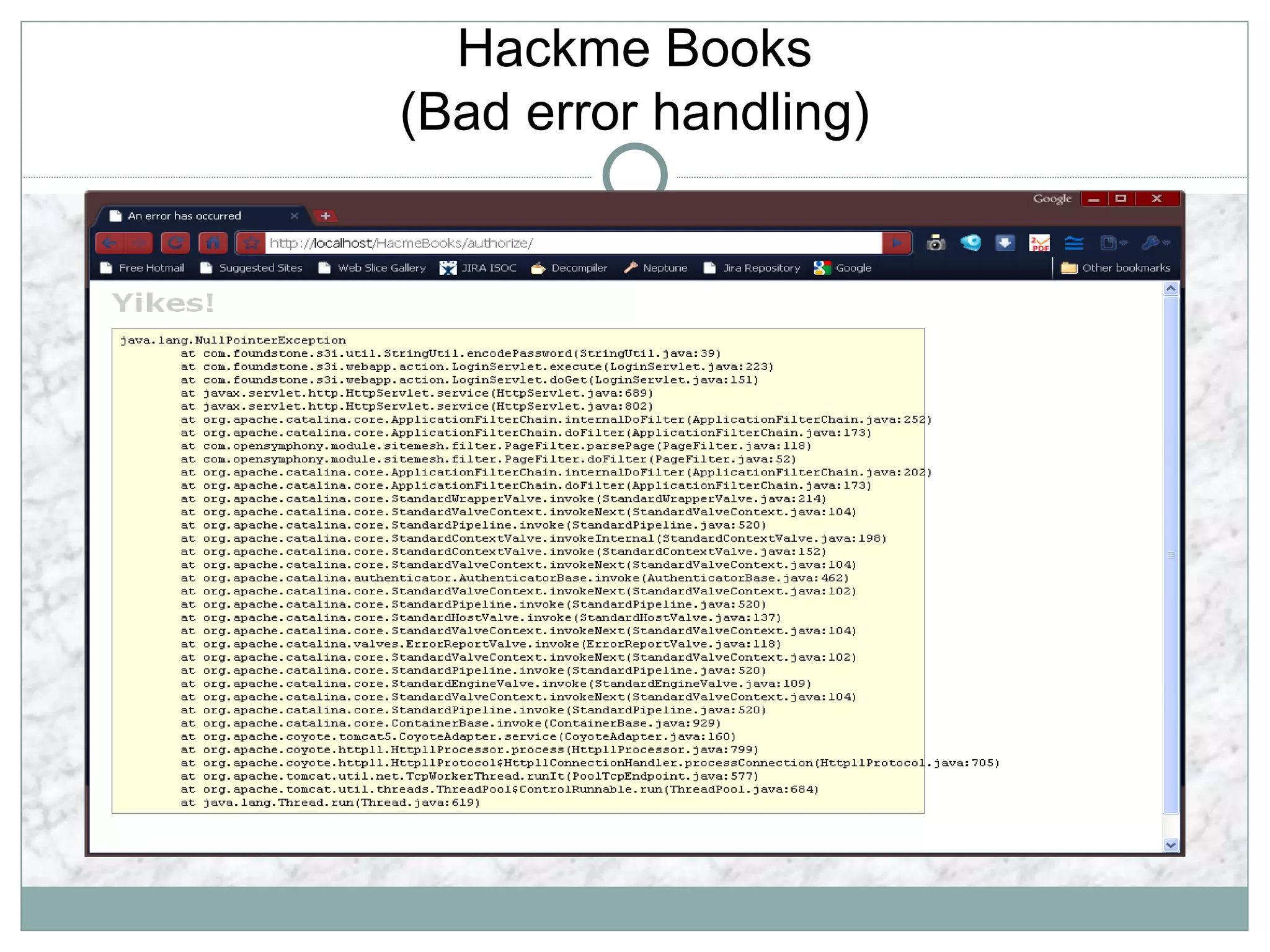Bookmark this page with star icon
This screenshot has height=952, width=1270.
(x=251, y=243)
